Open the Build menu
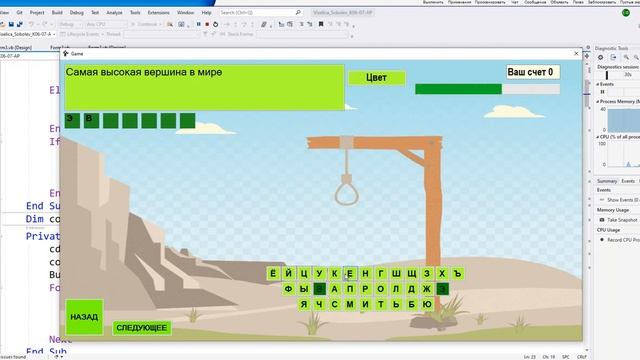 click(x=57, y=13)
